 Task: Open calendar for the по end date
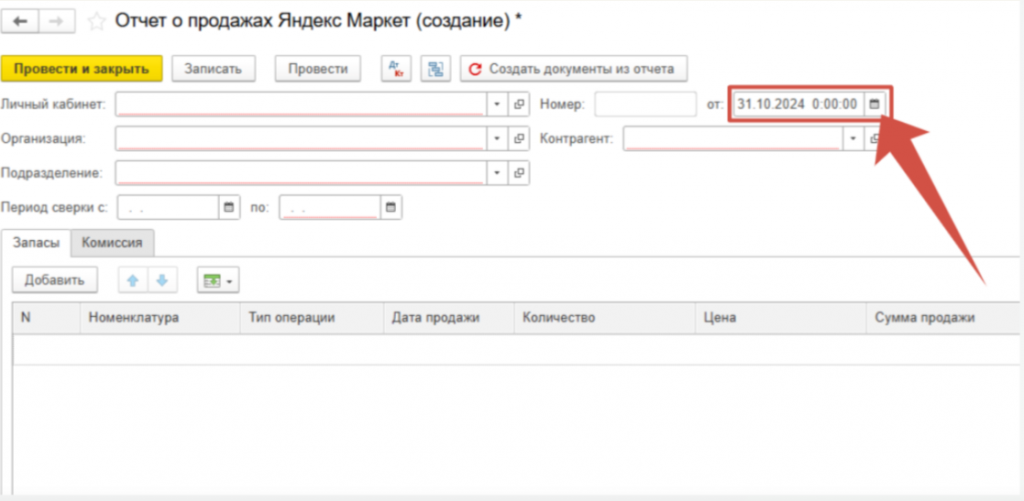coord(391,208)
